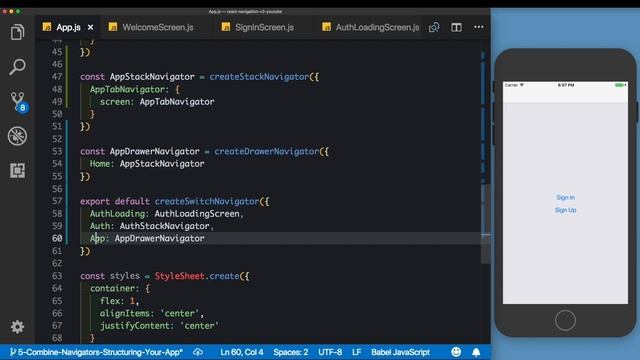Click the Ln 60, Col 4 indicator
This screenshot has height=360, width=640.
coord(242,352)
